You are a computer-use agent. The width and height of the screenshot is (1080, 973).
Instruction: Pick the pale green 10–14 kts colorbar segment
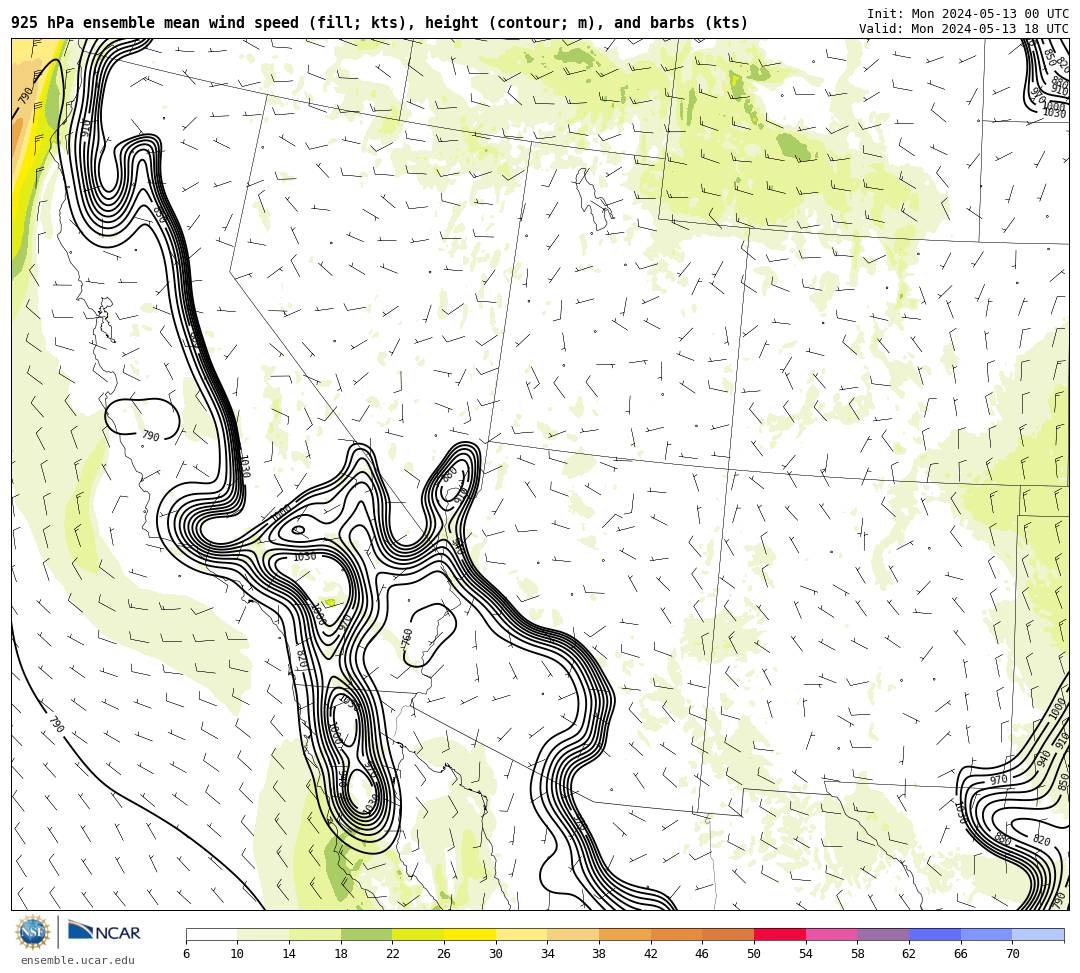click(263, 934)
